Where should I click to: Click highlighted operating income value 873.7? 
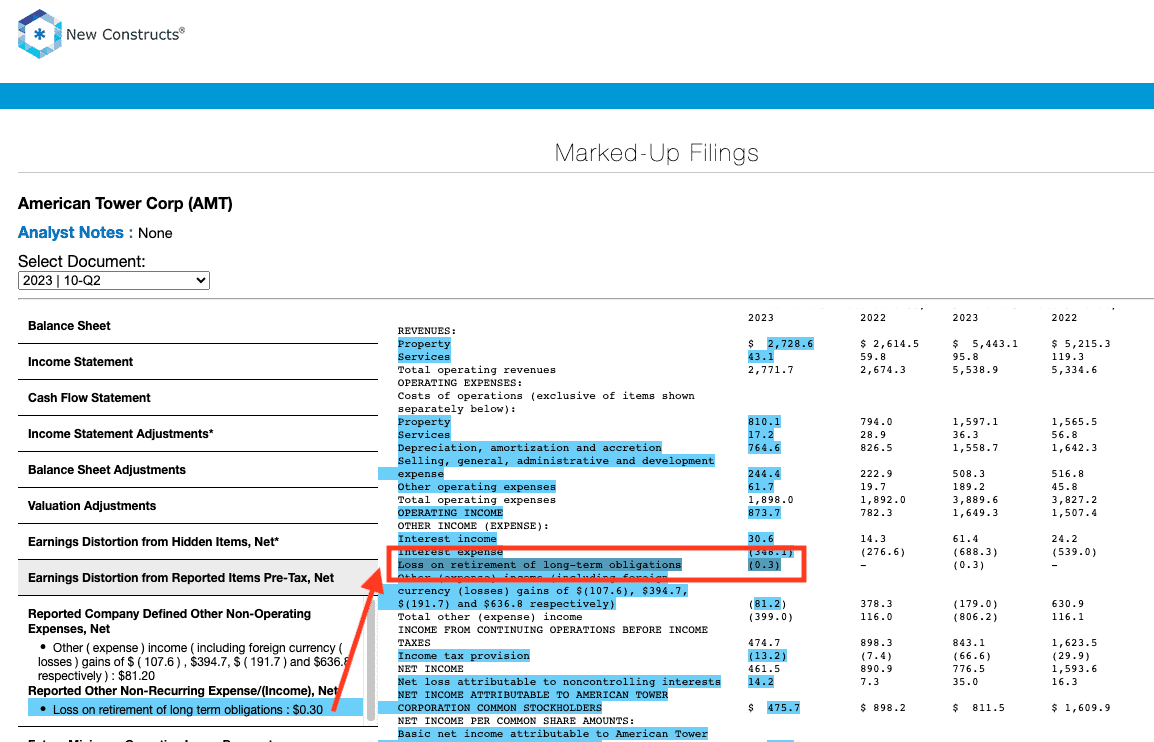[x=764, y=513]
